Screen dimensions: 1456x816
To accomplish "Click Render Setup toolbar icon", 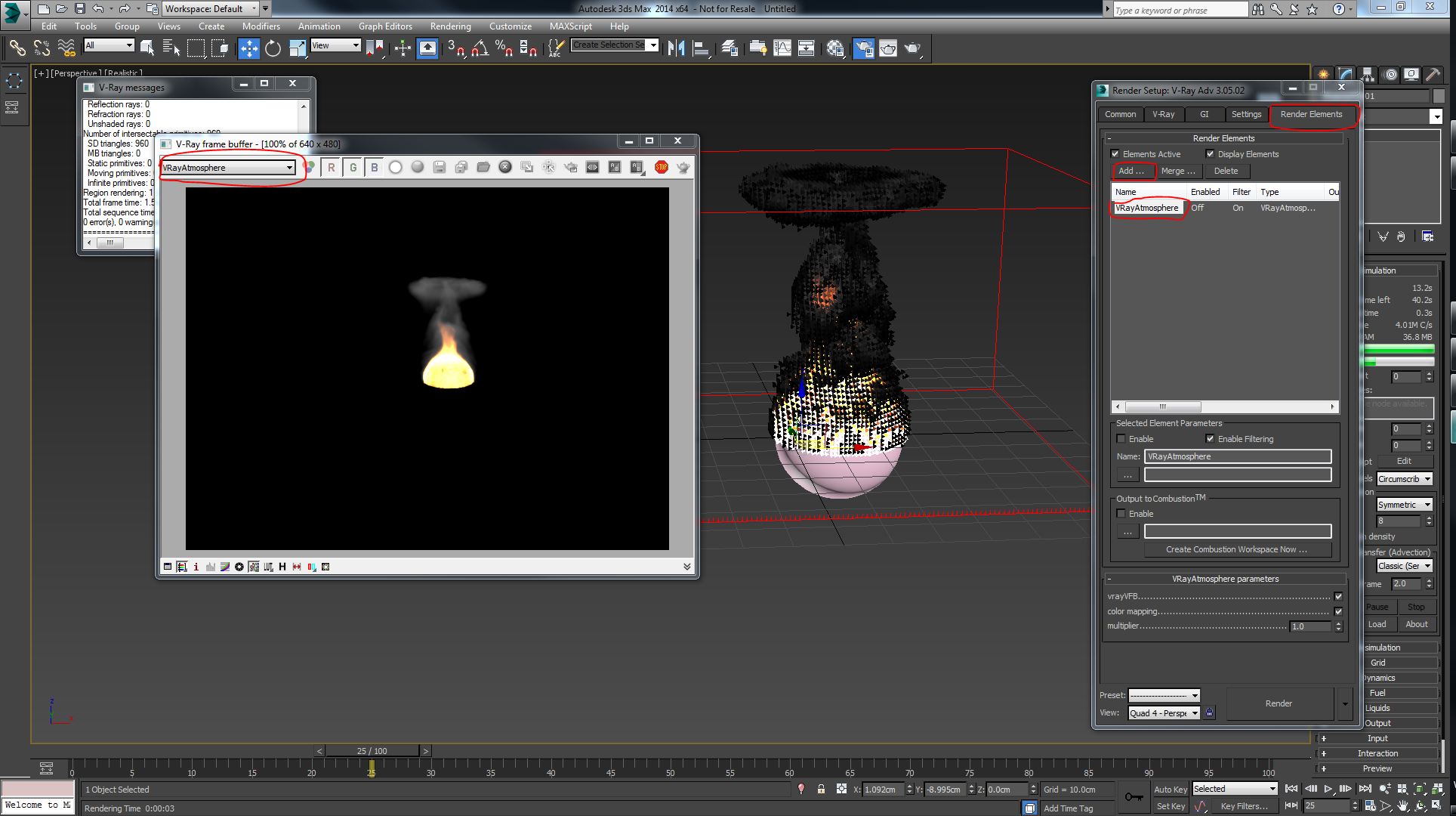I will 864,48.
